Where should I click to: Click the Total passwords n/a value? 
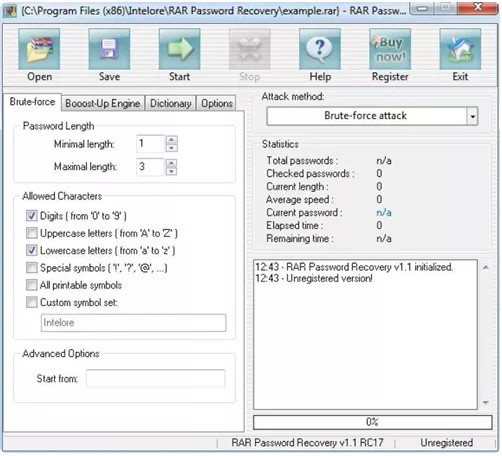tap(384, 161)
